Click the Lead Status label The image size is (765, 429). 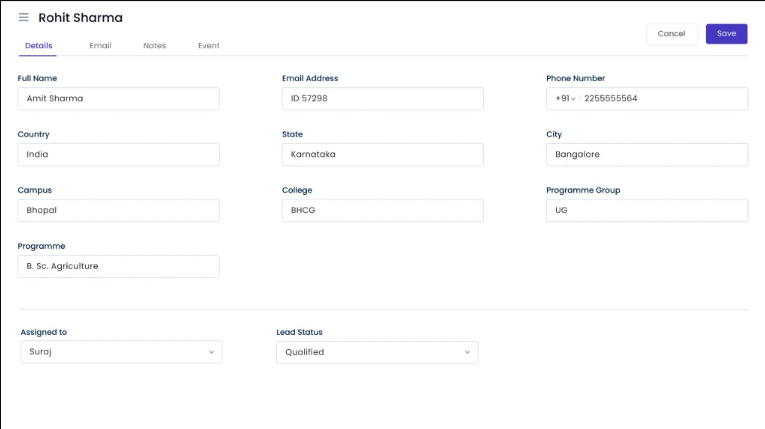click(299, 332)
